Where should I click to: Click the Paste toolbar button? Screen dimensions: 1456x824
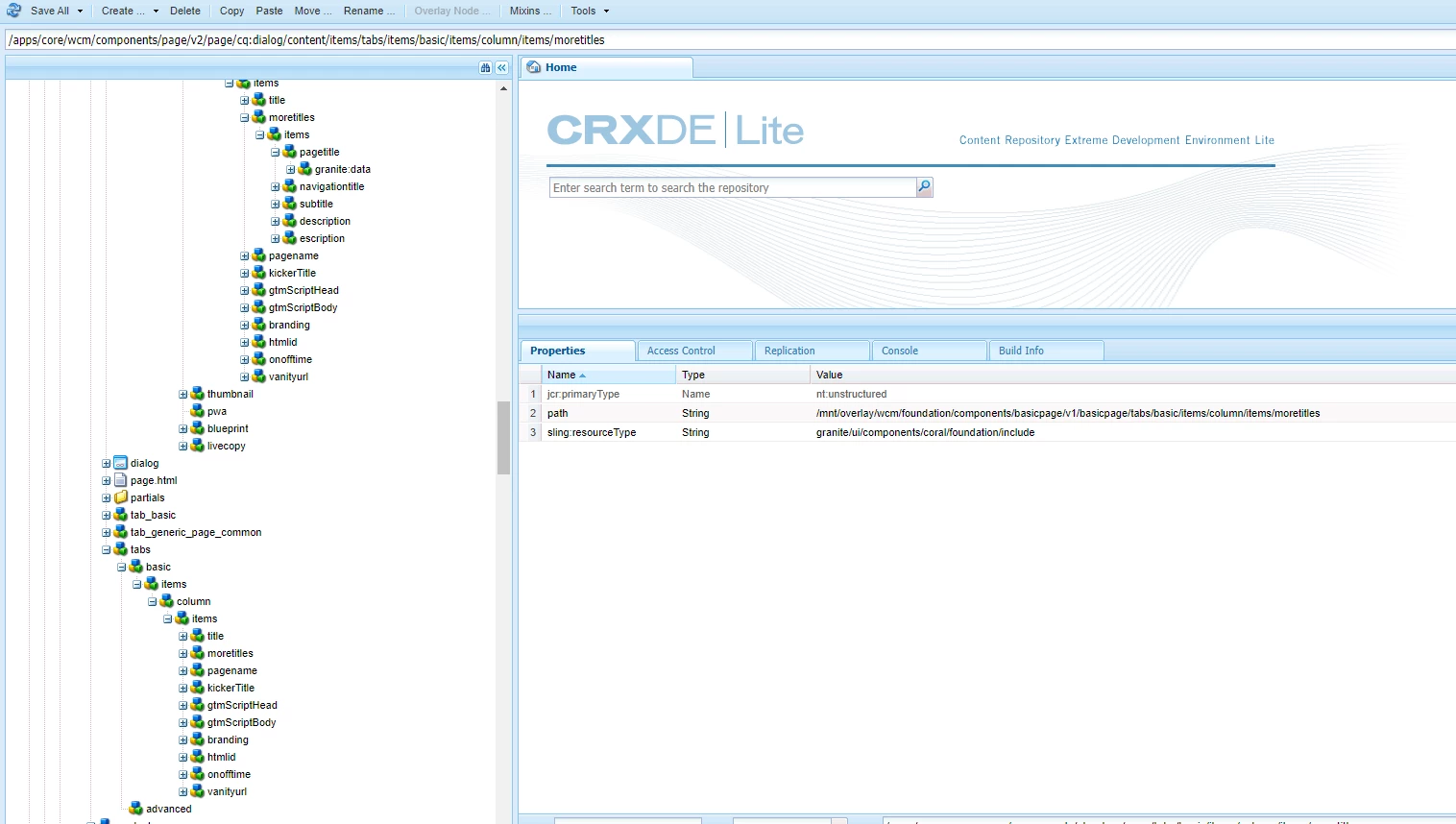pyautogui.click(x=269, y=11)
